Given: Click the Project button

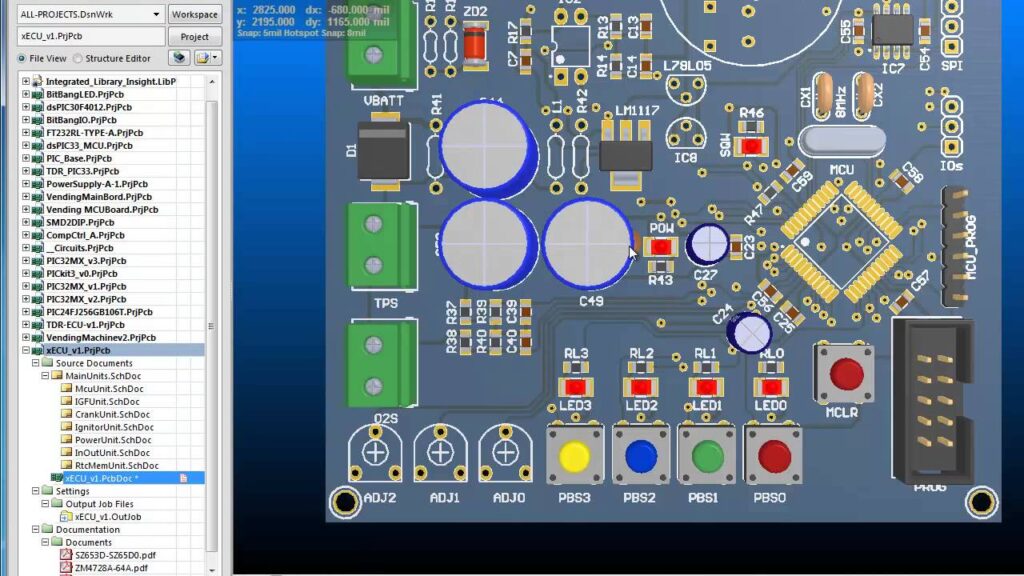Looking at the screenshot, I should (195, 37).
